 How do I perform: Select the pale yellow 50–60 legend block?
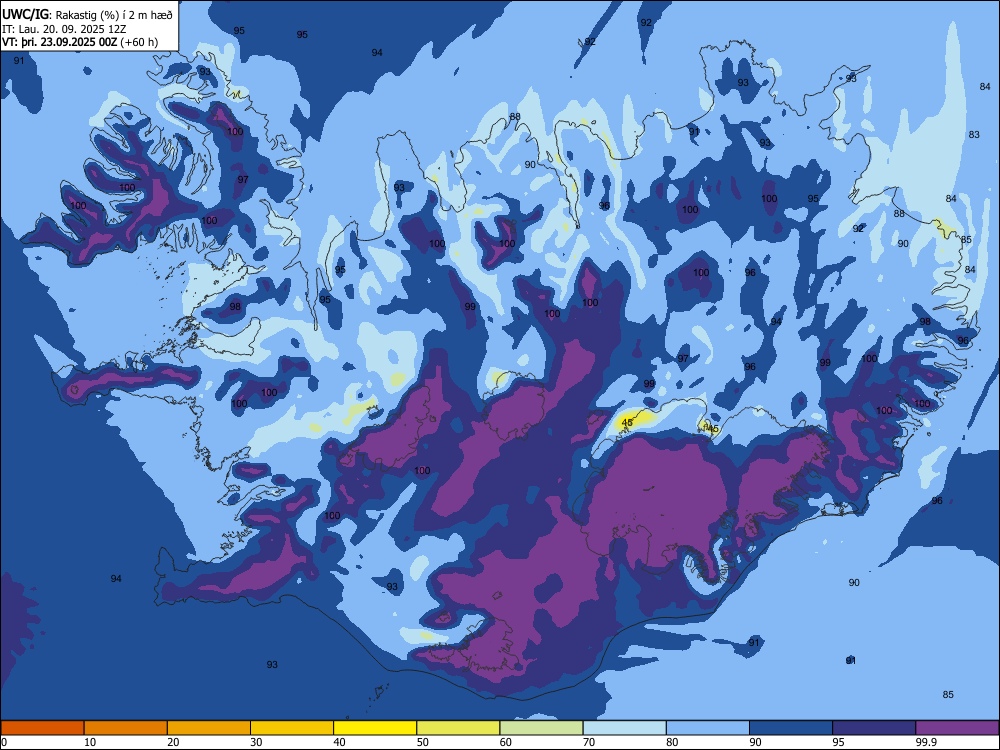point(459,728)
